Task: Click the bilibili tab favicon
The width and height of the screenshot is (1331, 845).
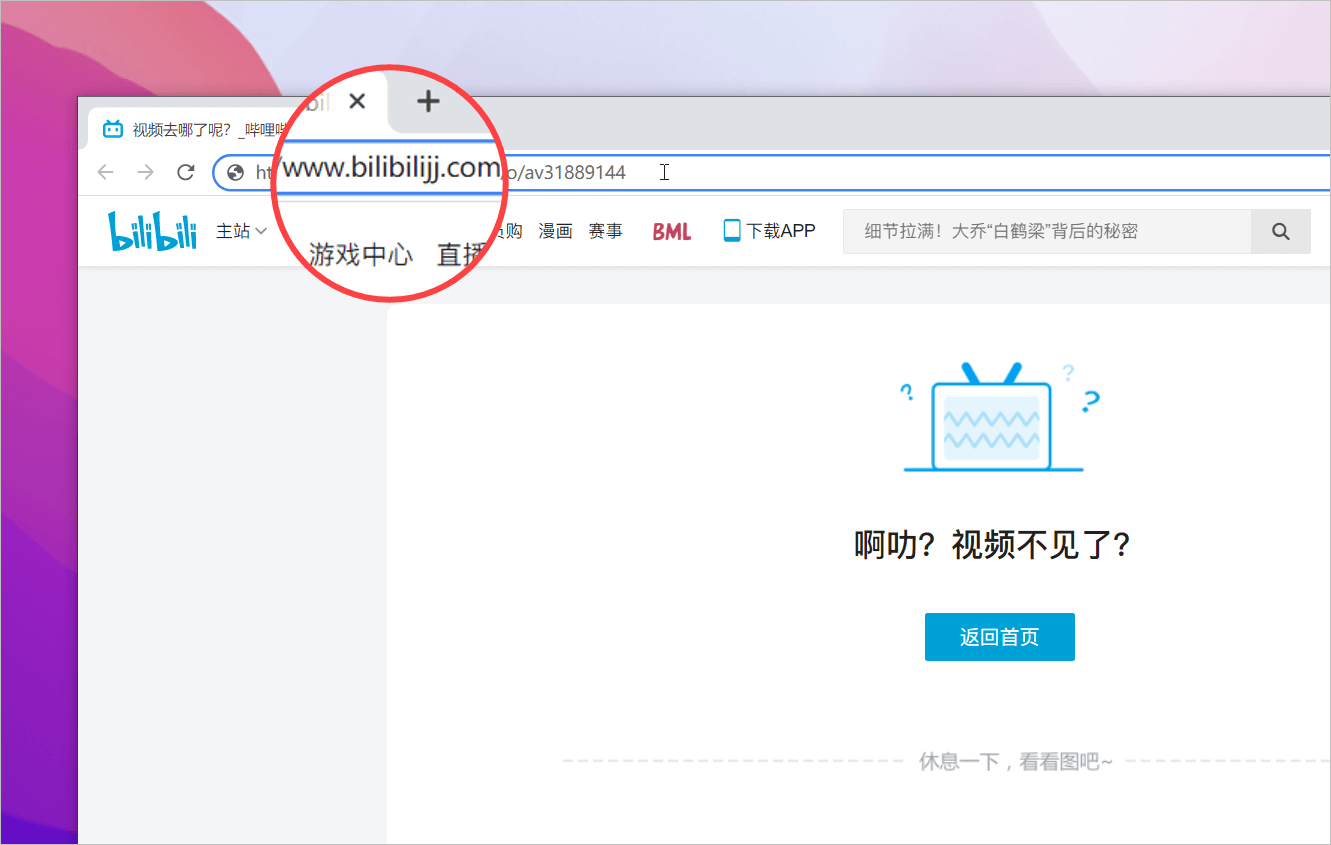Action: [x=113, y=129]
